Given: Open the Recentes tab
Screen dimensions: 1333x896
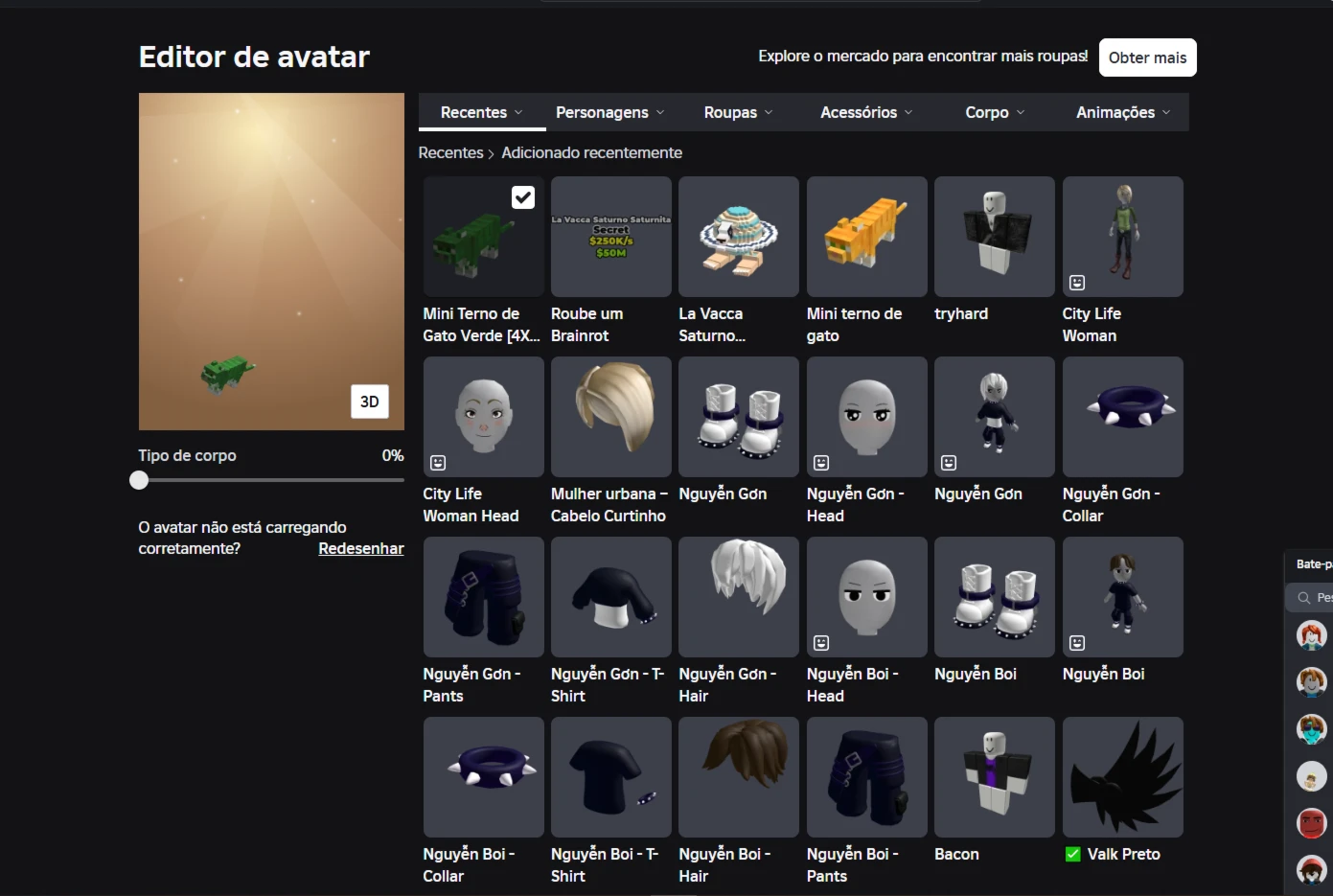Looking at the screenshot, I should click(x=482, y=112).
